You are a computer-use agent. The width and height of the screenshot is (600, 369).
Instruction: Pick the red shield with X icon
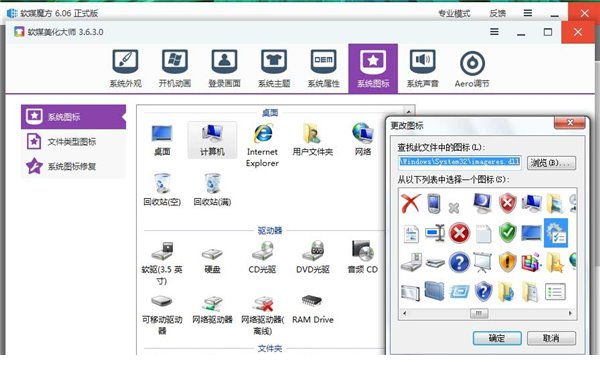507,203
